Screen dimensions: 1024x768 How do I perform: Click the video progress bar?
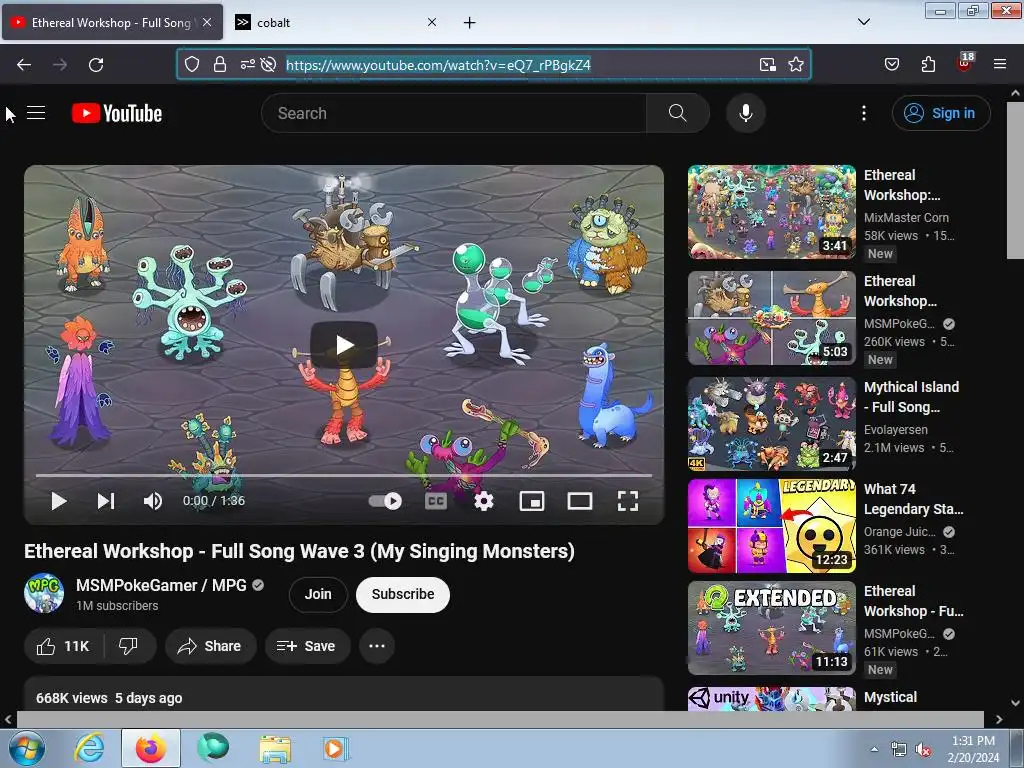click(344, 475)
